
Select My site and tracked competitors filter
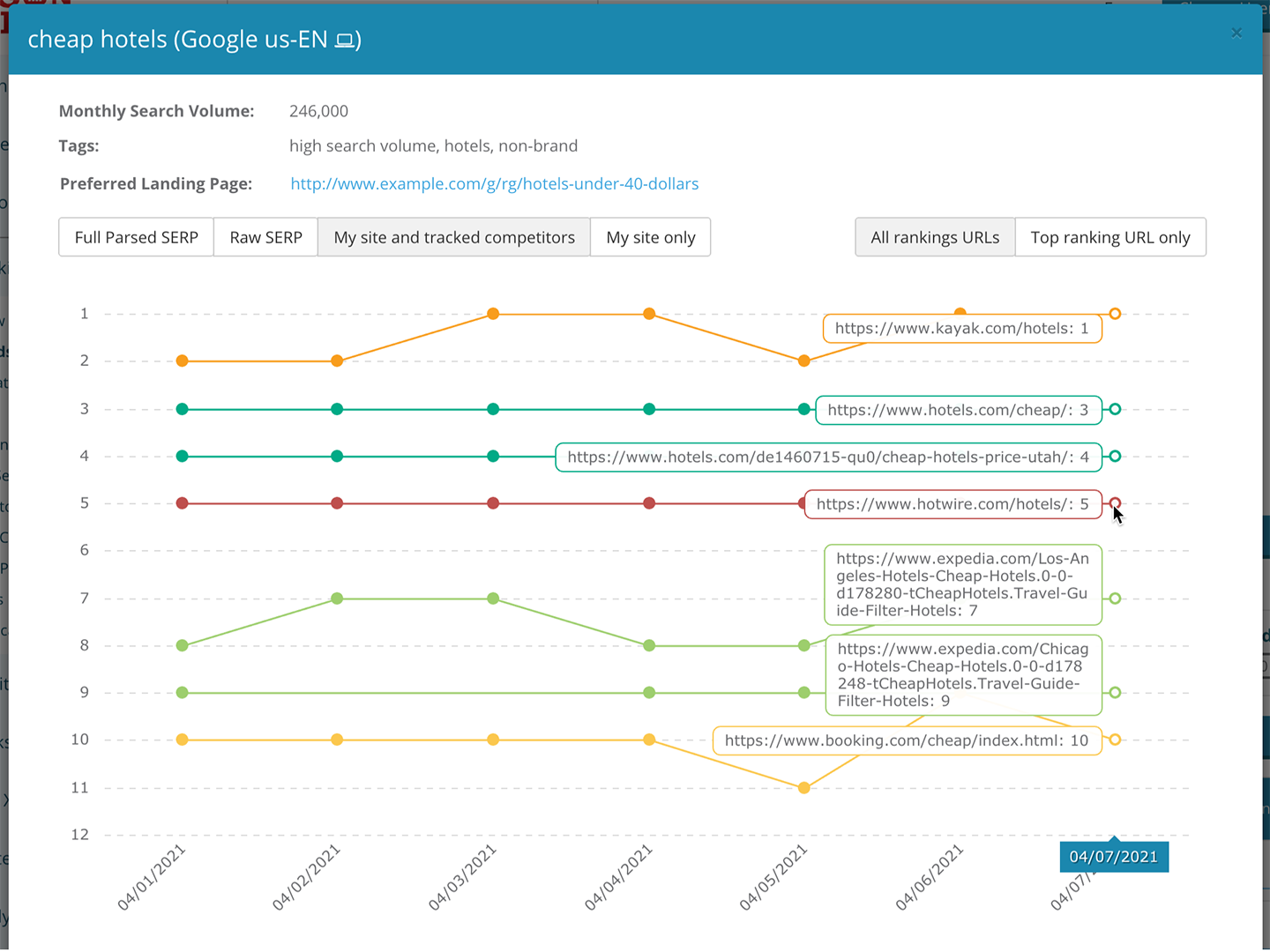point(454,237)
